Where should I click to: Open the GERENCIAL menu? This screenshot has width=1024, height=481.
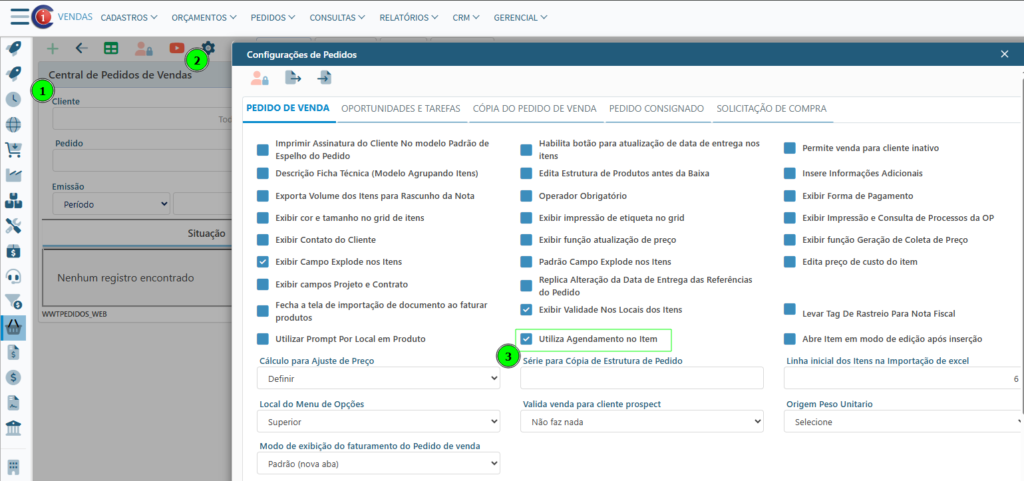tap(520, 18)
